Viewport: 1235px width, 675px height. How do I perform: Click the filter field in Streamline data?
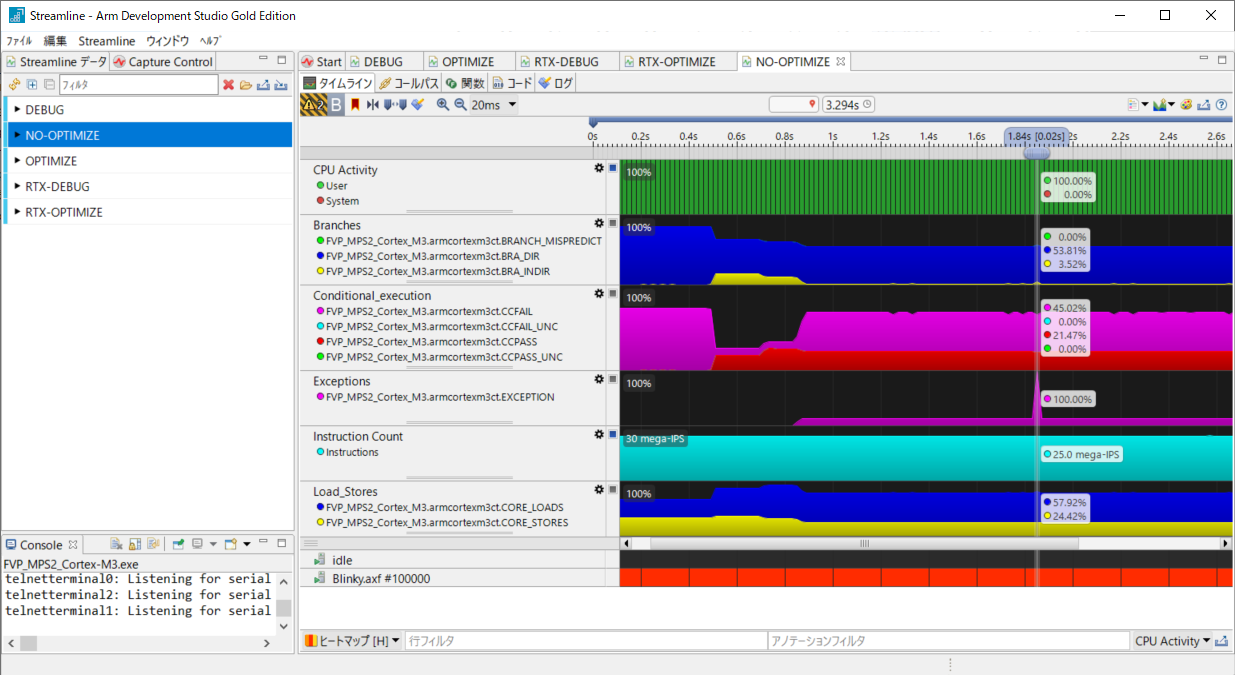point(138,85)
